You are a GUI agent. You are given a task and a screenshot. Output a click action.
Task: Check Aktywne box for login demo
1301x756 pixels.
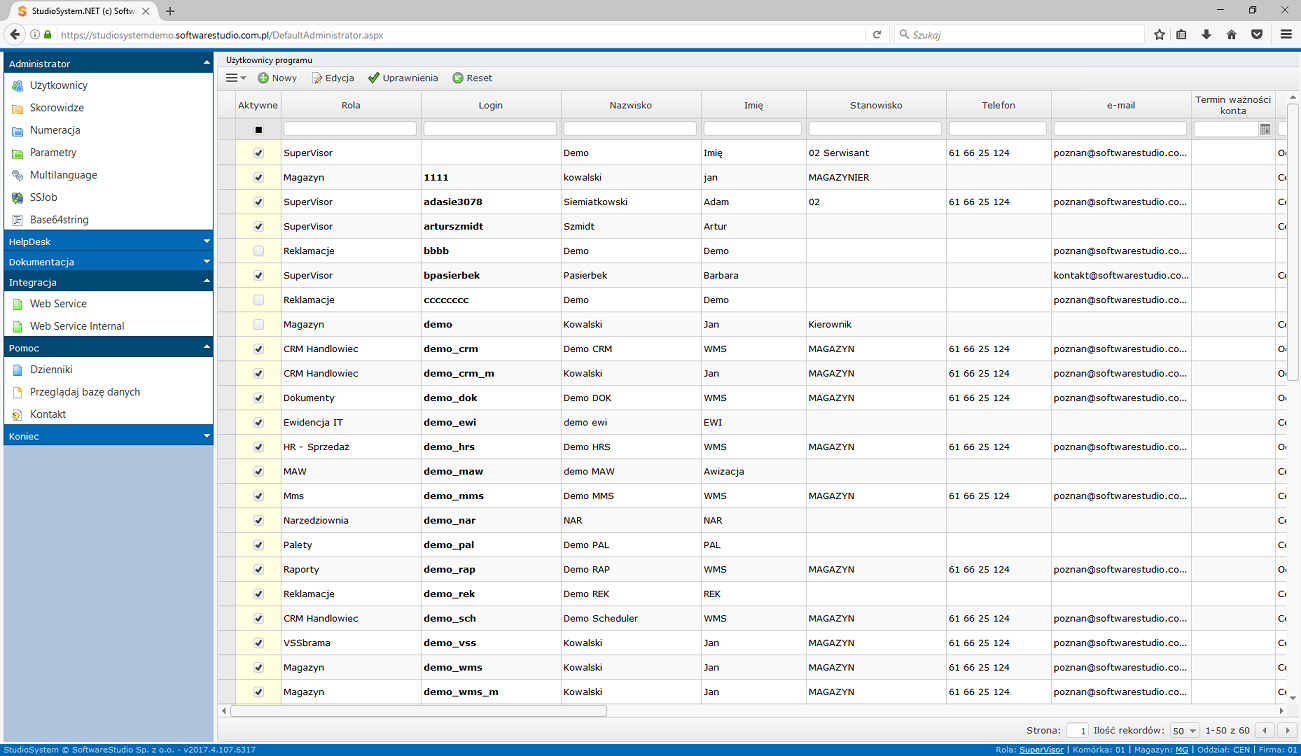(259, 325)
